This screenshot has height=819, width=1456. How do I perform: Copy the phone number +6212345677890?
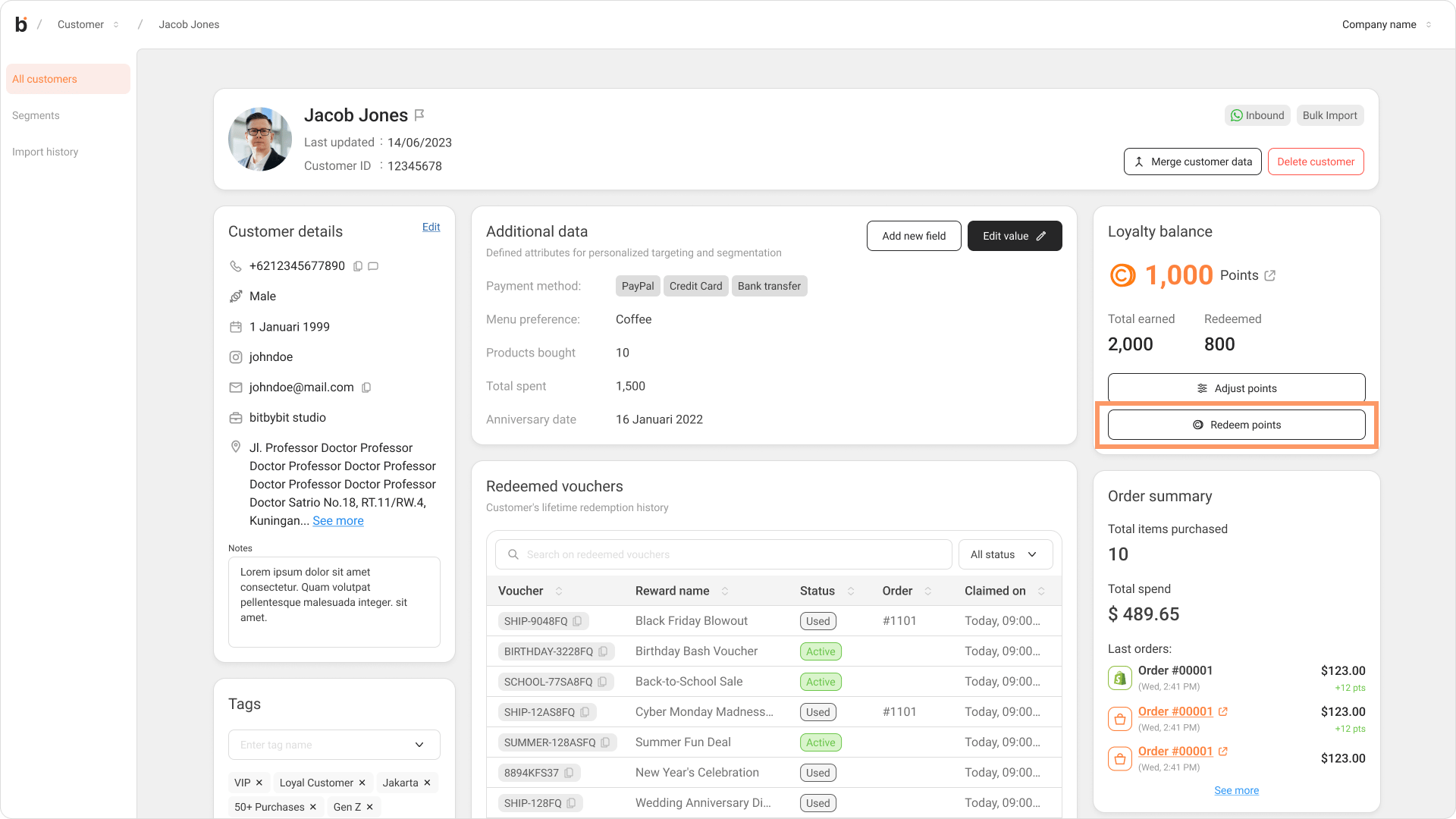pos(358,266)
